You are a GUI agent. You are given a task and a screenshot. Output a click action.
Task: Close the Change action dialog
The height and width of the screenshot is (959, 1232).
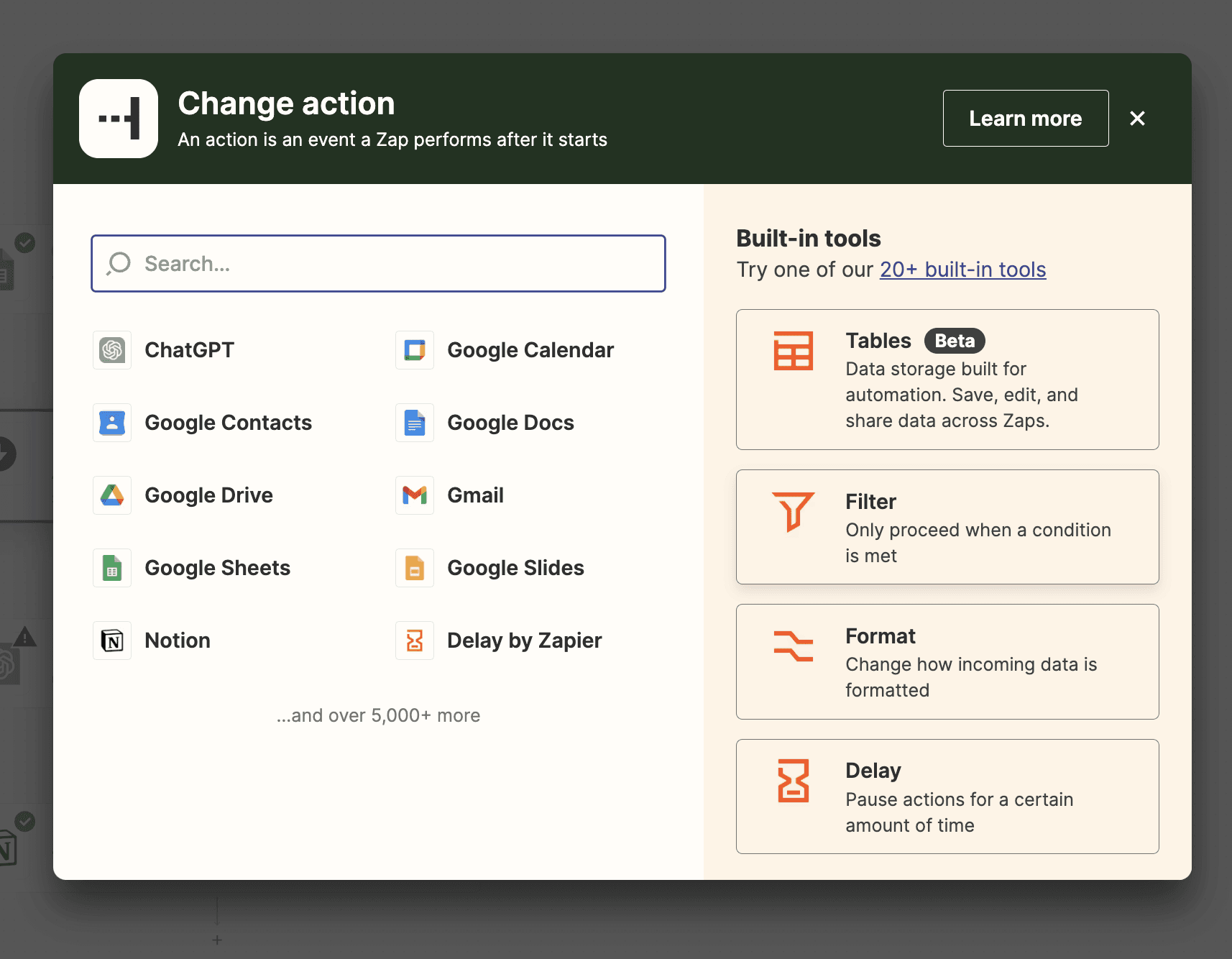1137,119
